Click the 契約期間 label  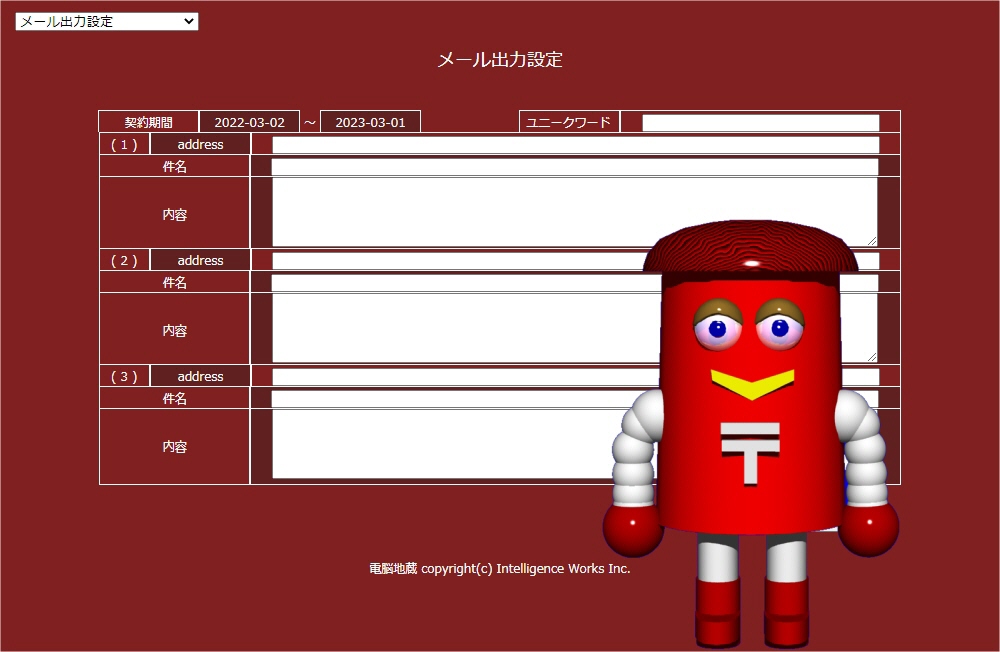(149, 122)
